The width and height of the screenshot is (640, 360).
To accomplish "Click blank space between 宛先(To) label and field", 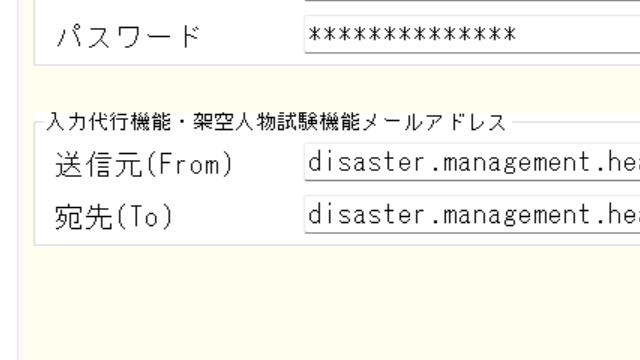I will point(239,216).
